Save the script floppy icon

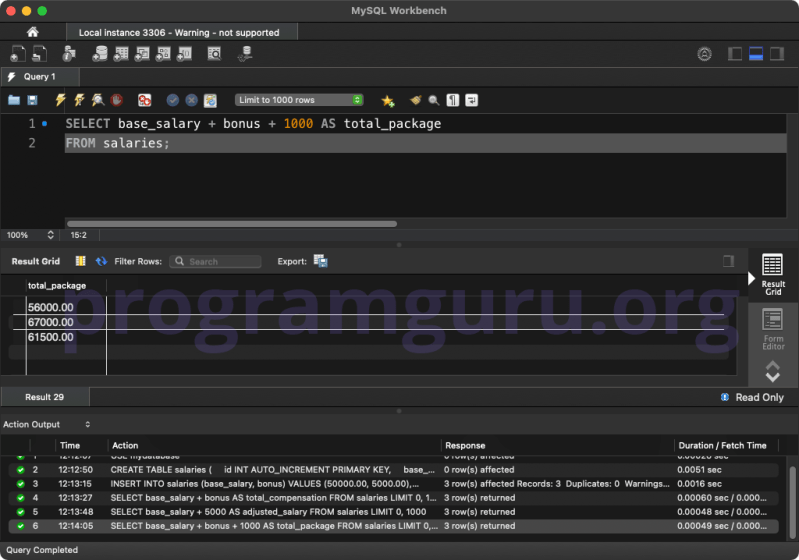[x=32, y=100]
